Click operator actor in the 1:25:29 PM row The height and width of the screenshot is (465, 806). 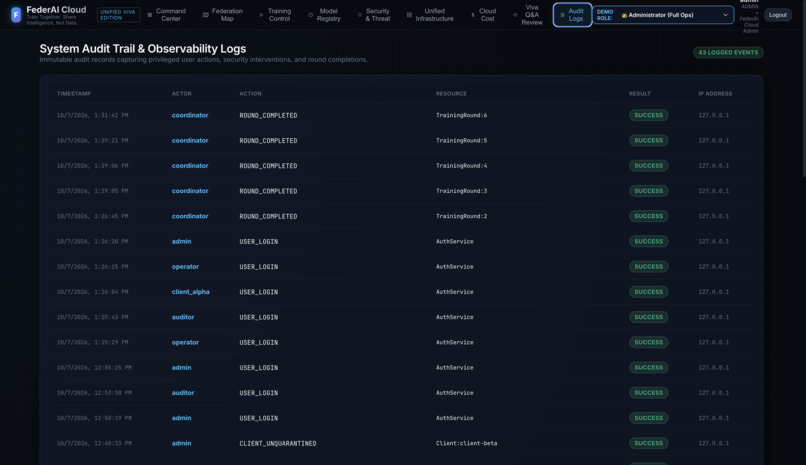click(x=185, y=342)
